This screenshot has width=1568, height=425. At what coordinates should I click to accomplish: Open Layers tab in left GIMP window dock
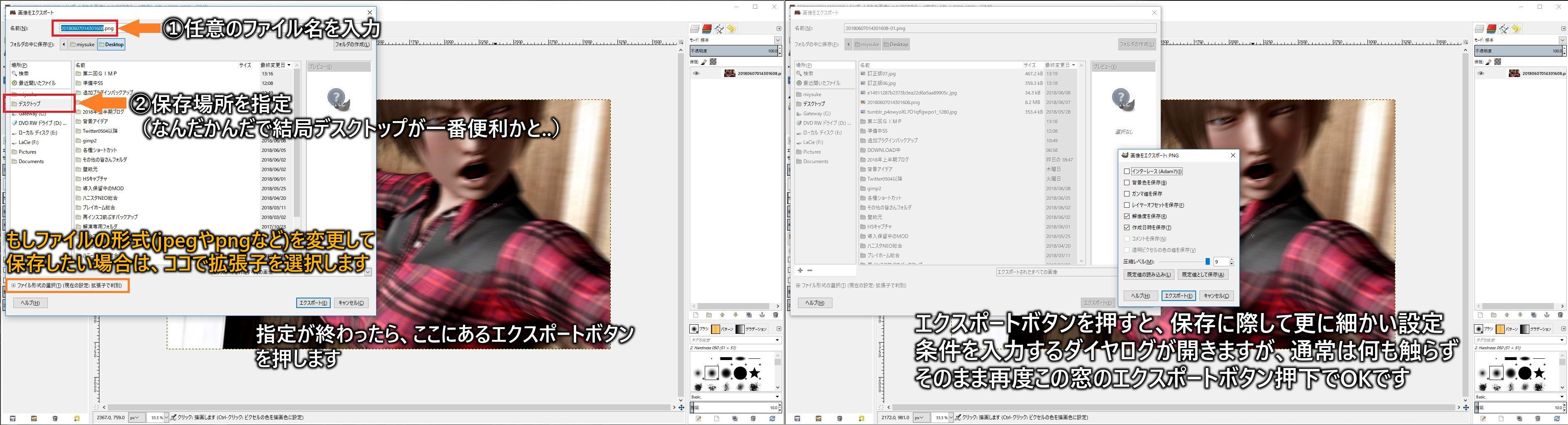[x=694, y=29]
